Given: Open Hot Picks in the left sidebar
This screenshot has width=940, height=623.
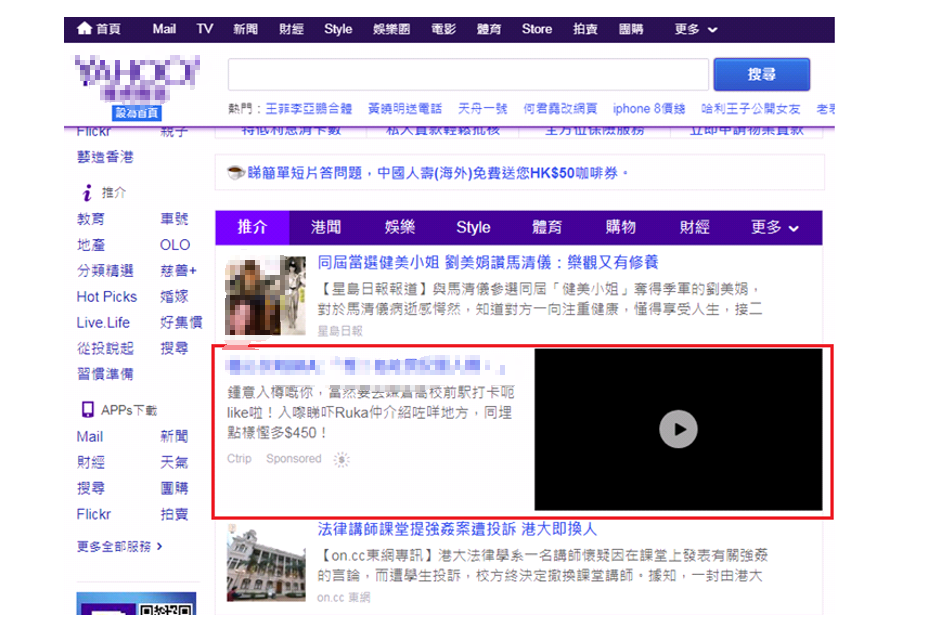Looking at the screenshot, I should [106, 296].
